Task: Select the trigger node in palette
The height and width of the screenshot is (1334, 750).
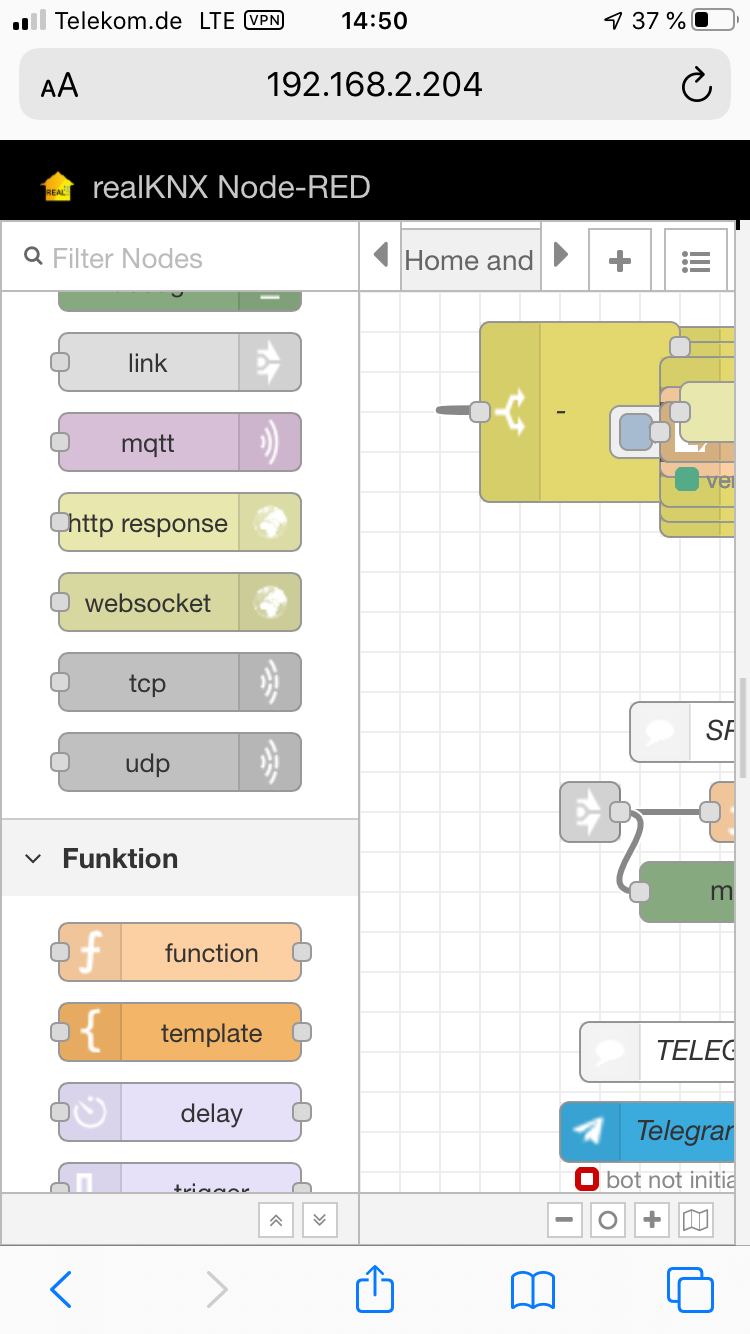Action: pos(180,1178)
